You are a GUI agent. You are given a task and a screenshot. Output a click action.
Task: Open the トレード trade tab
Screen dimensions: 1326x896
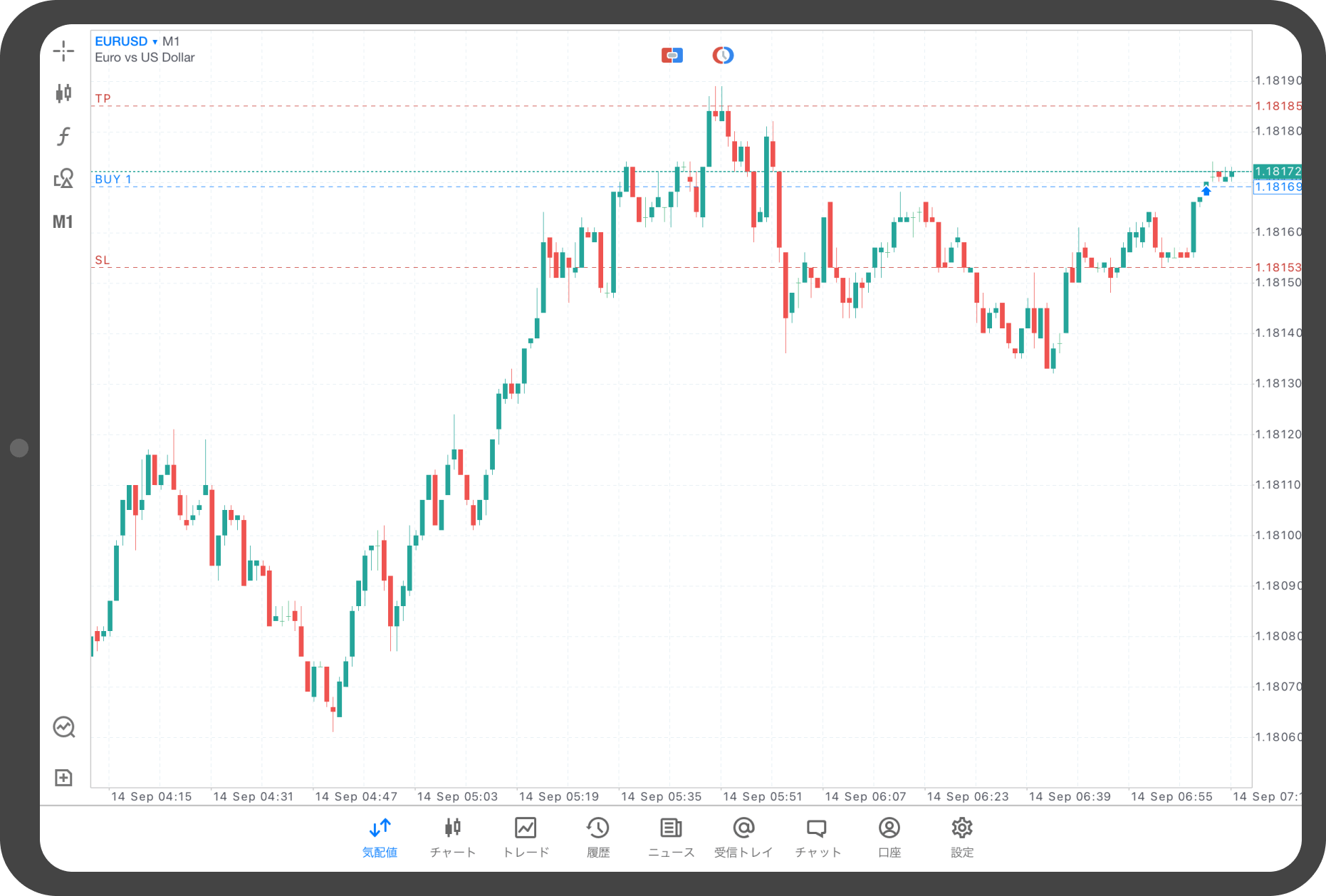(x=526, y=838)
